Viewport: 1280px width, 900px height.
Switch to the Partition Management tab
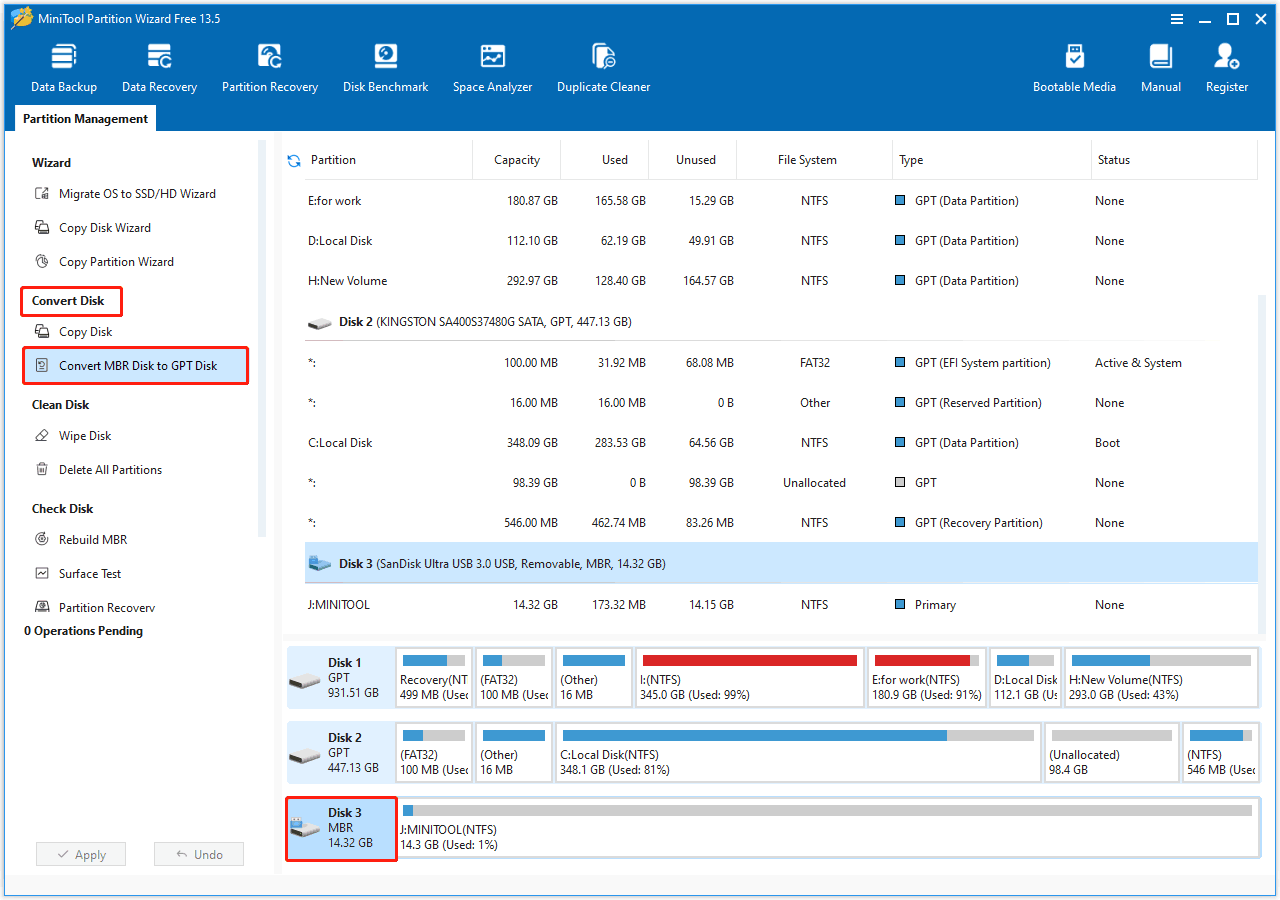84,118
